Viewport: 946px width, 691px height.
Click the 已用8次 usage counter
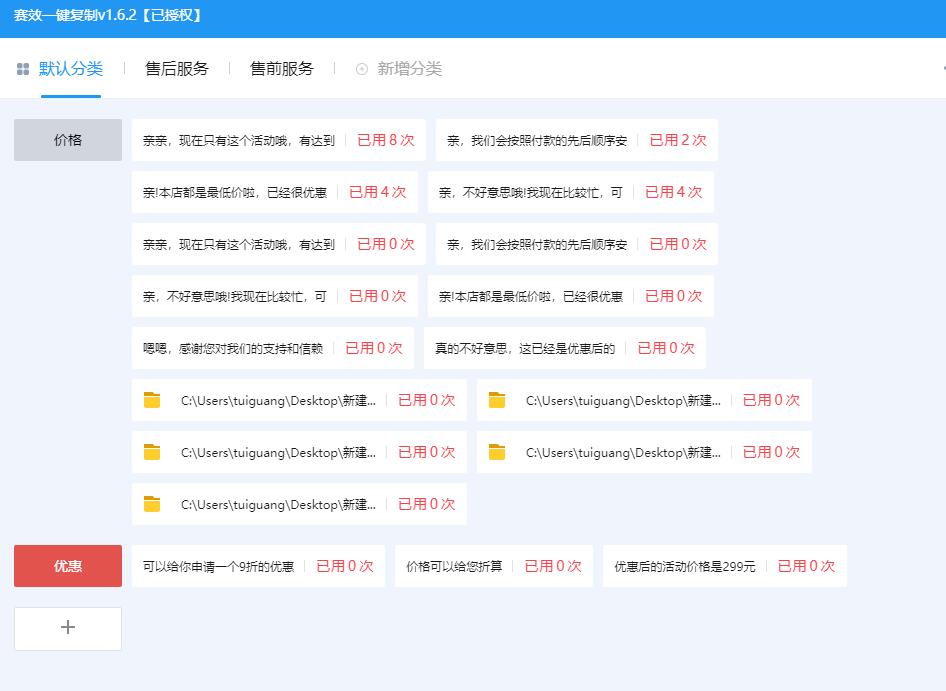[386, 140]
